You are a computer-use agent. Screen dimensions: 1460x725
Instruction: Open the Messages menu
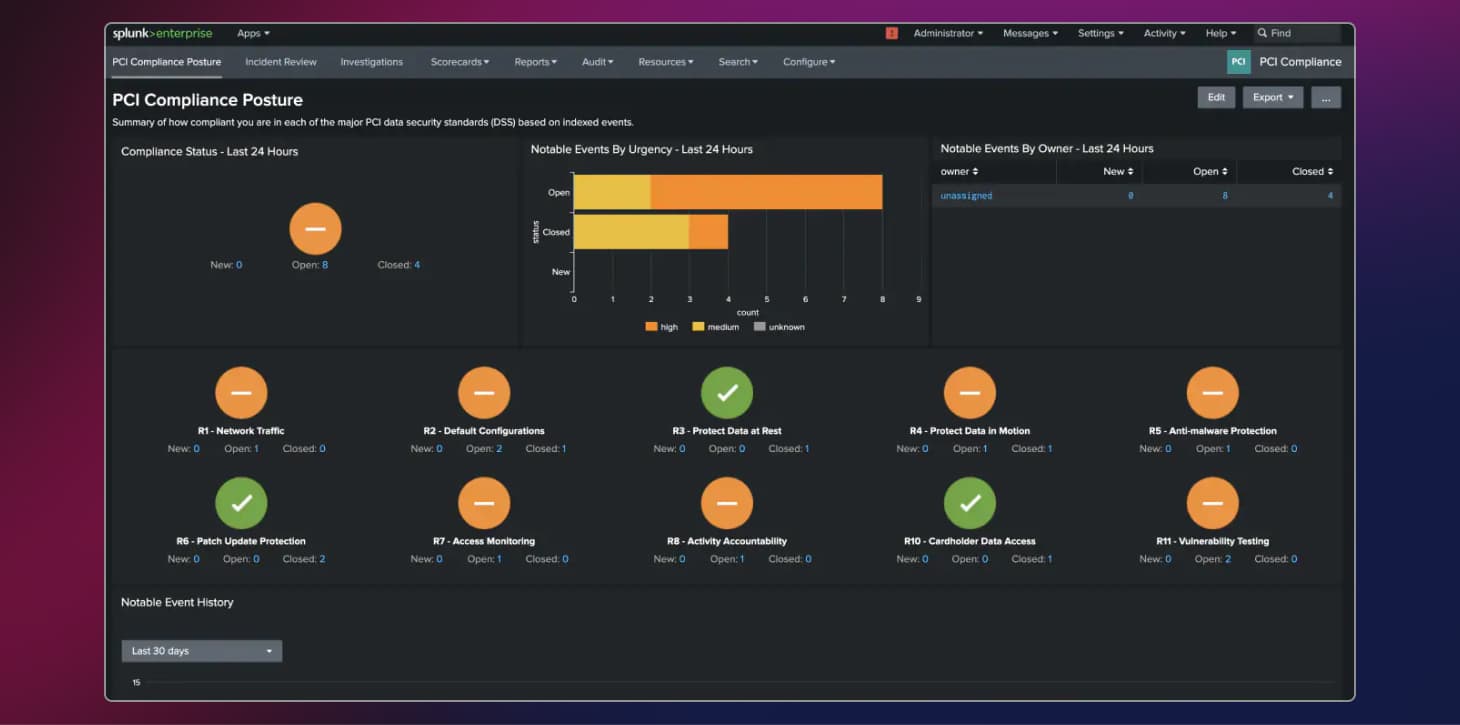[1029, 32]
